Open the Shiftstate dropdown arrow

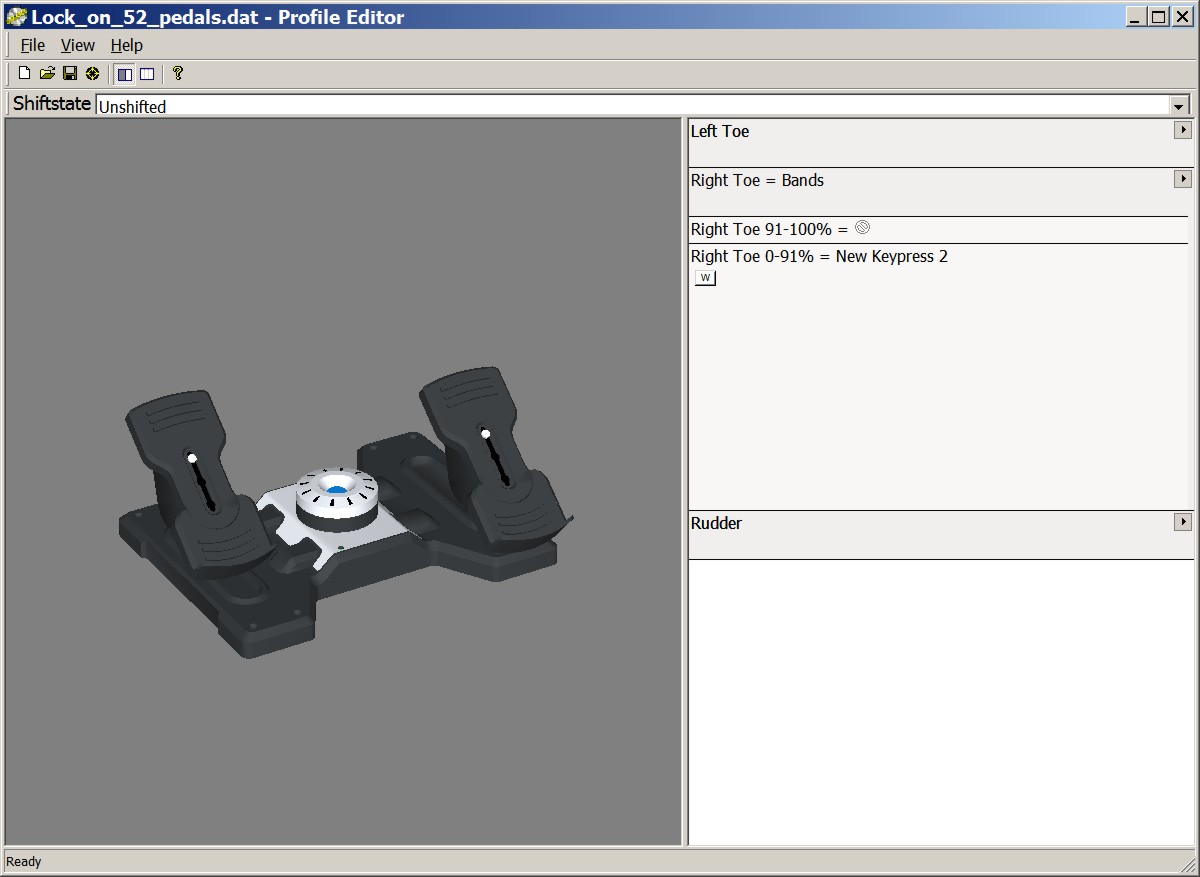pyautogui.click(x=1179, y=106)
